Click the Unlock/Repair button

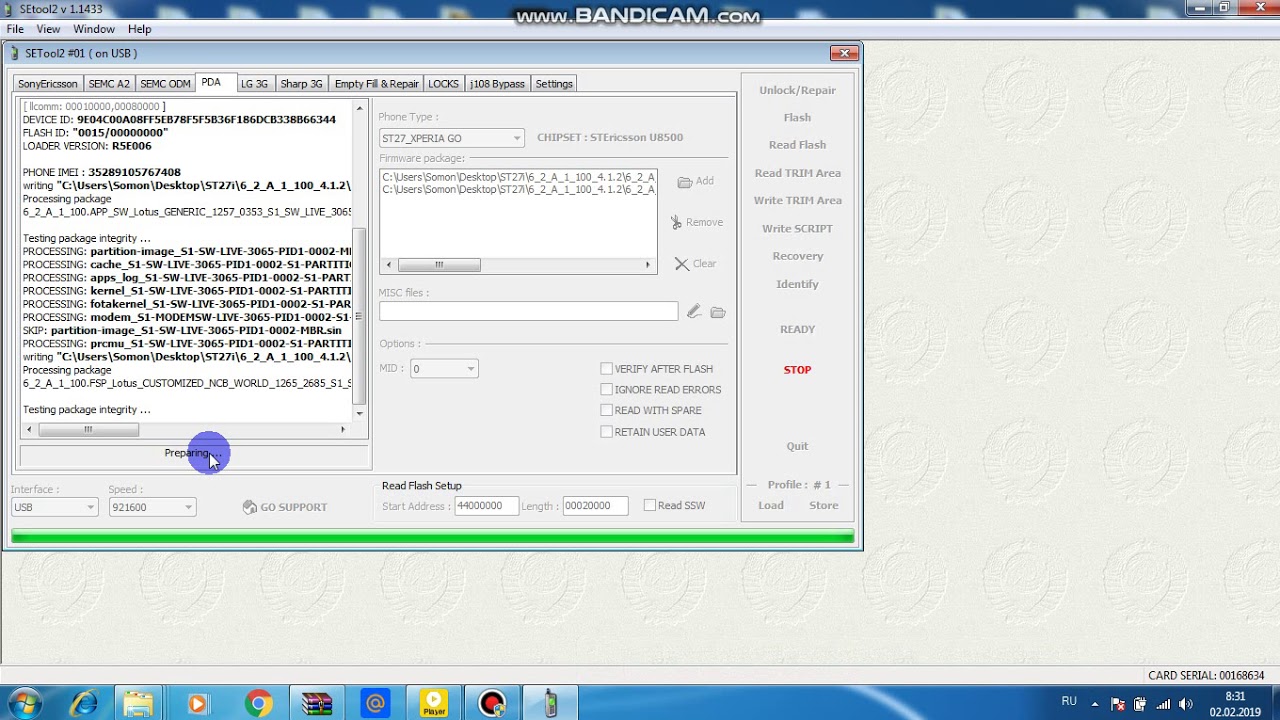pos(797,90)
